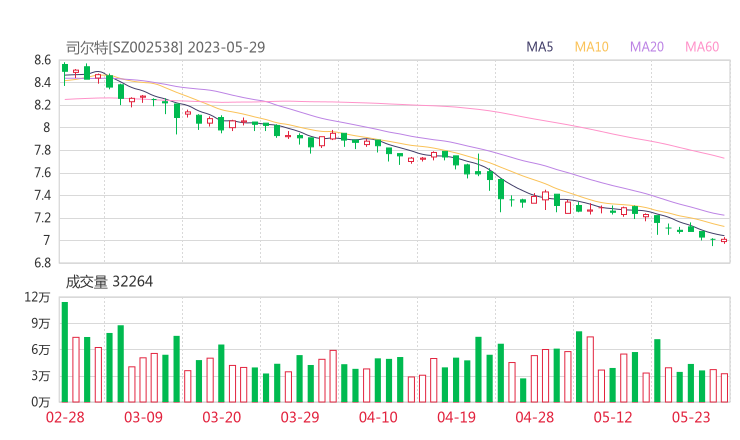Click the 9万 volume axis label
Viewport: 740px width, 440px height.
pyautogui.click(x=41, y=323)
